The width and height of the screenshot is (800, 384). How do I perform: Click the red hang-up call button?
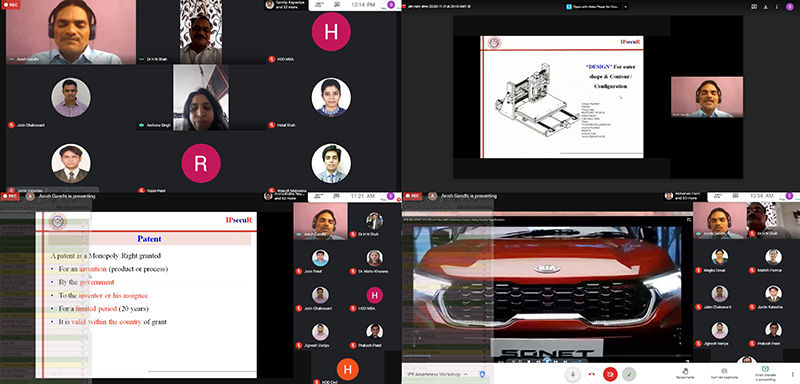click(591, 374)
